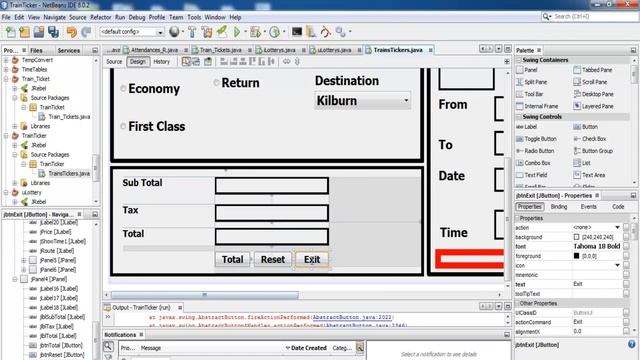Viewport: 640px width, 360px height.
Task: Open the Destination Kilburn combo box
Action: point(363,100)
